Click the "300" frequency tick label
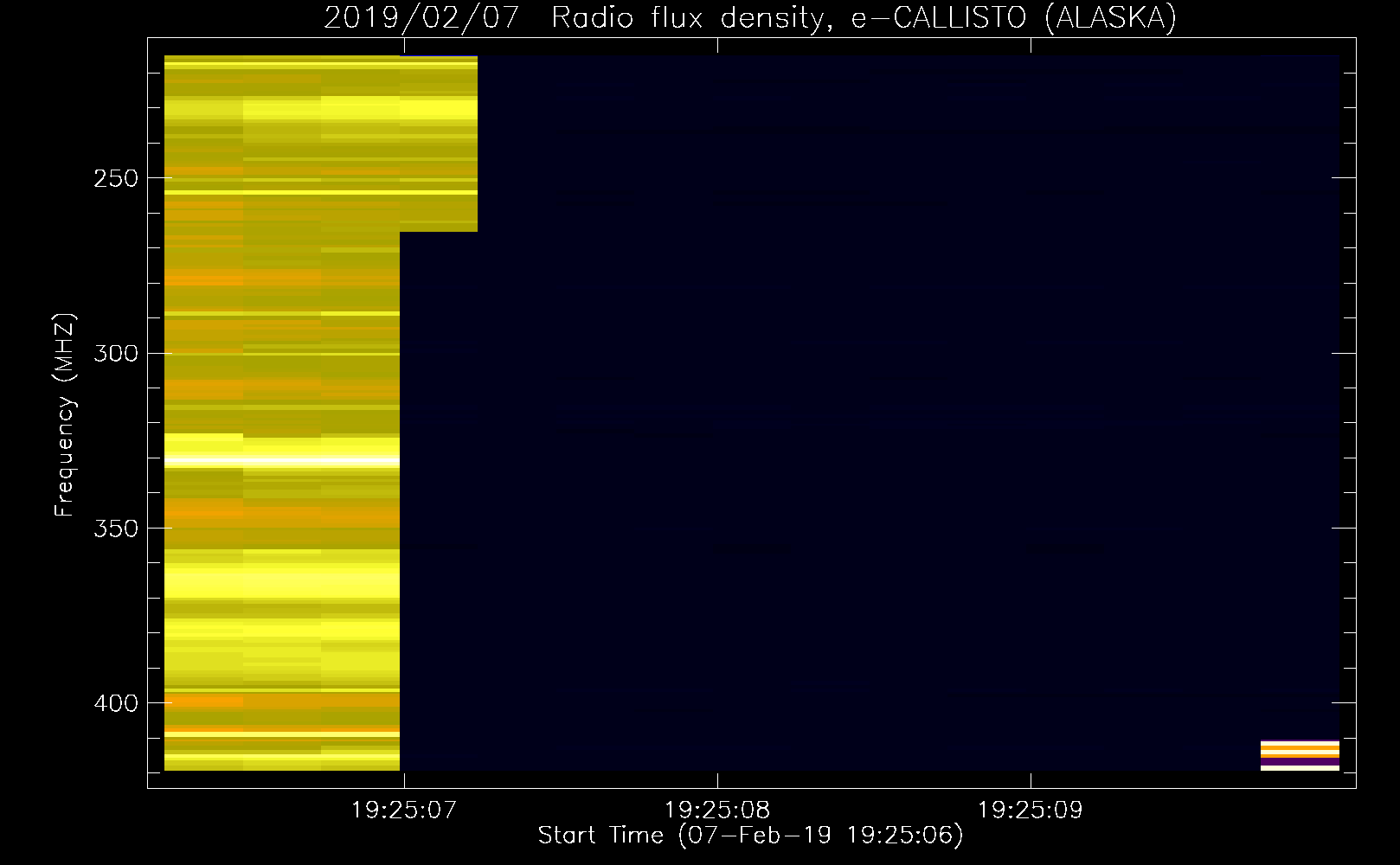Viewport: 1400px width, 865px height. coord(115,353)
